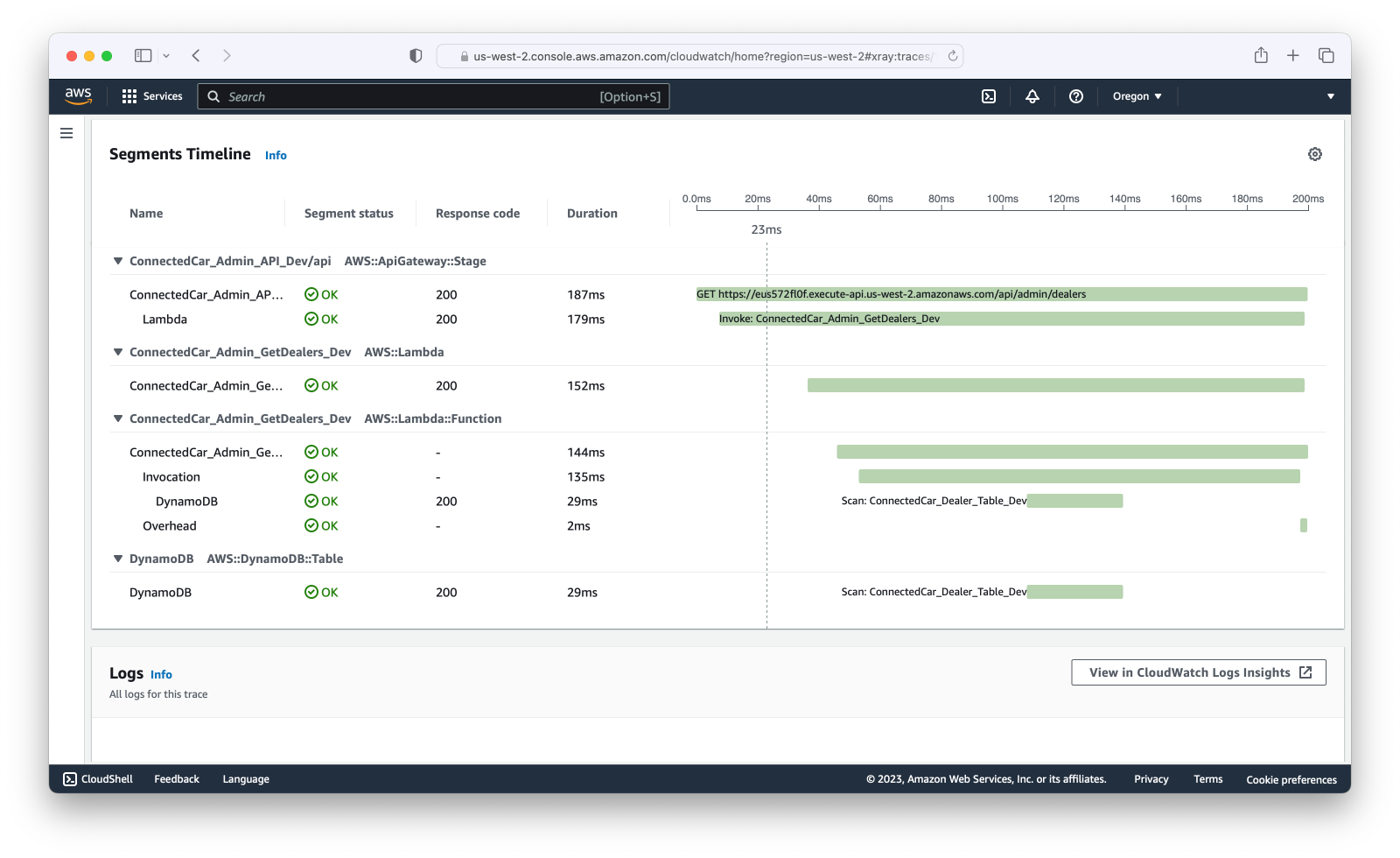Open the Info link beside Segments Timeline
This screenshot has width=1400, height=858.
point(276,155)
